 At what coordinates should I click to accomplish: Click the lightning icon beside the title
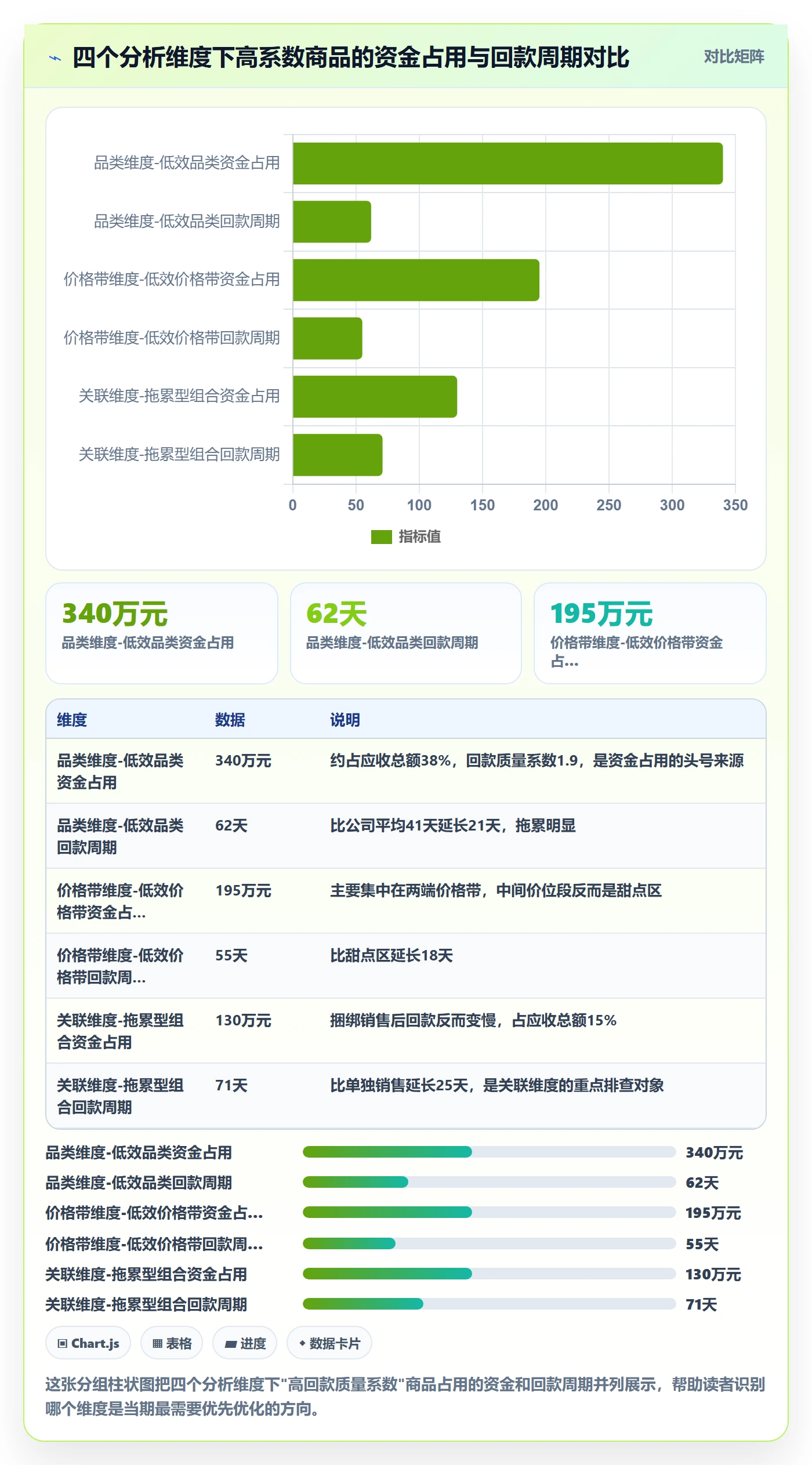click(x=55, y=58)
